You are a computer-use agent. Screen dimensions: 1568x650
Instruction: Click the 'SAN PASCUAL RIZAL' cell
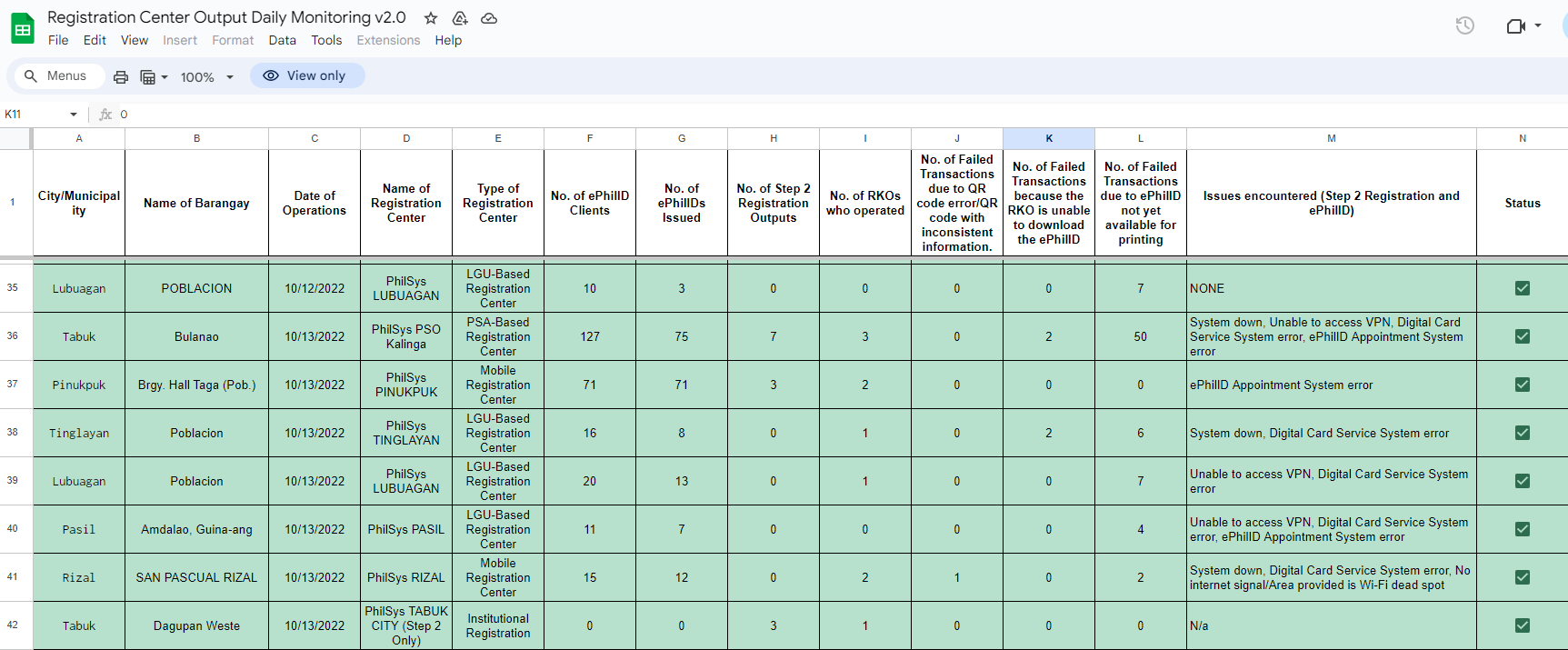pos(196,577)
